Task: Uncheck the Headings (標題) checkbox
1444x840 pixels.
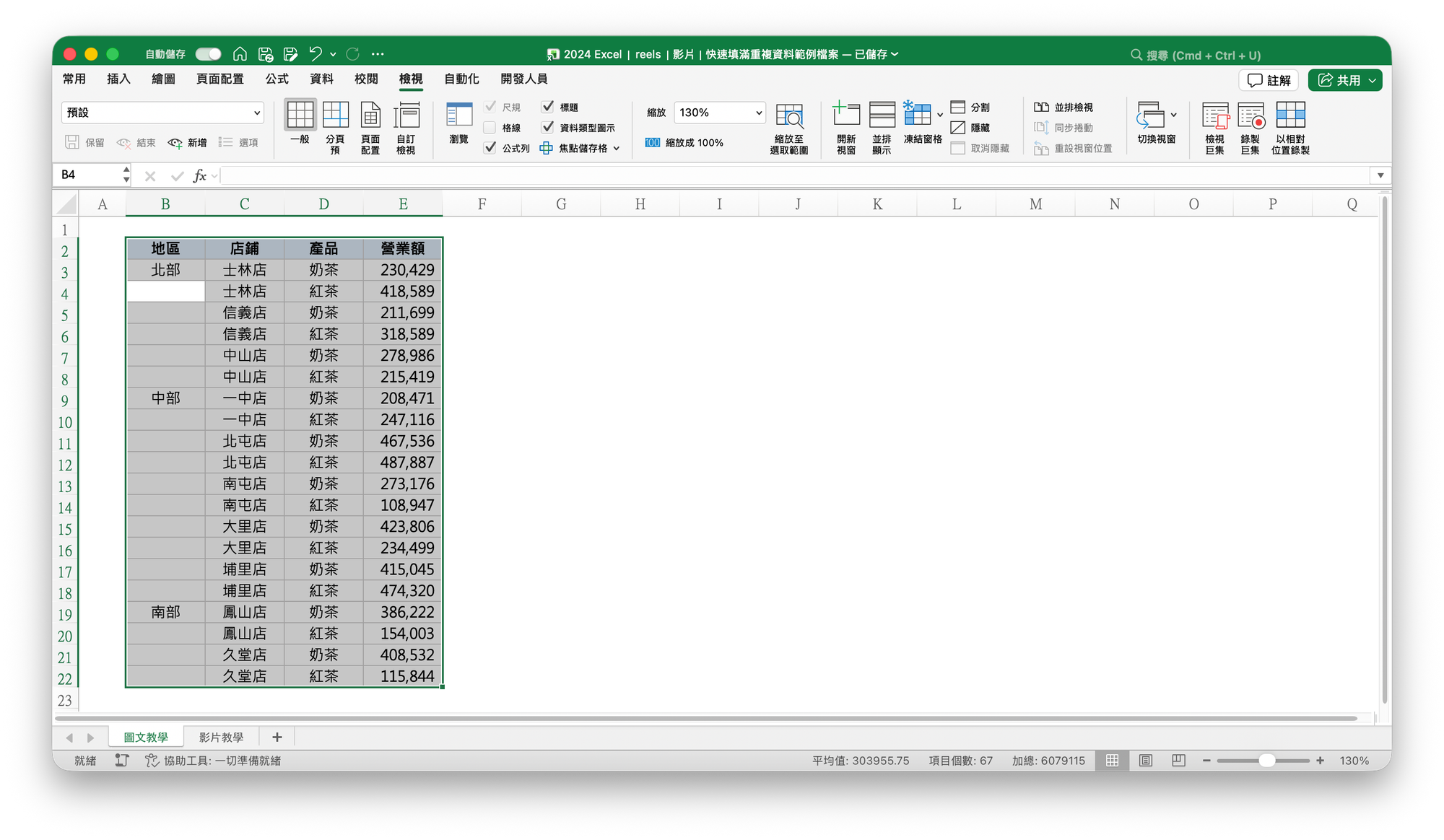Action: click(548, 107)
